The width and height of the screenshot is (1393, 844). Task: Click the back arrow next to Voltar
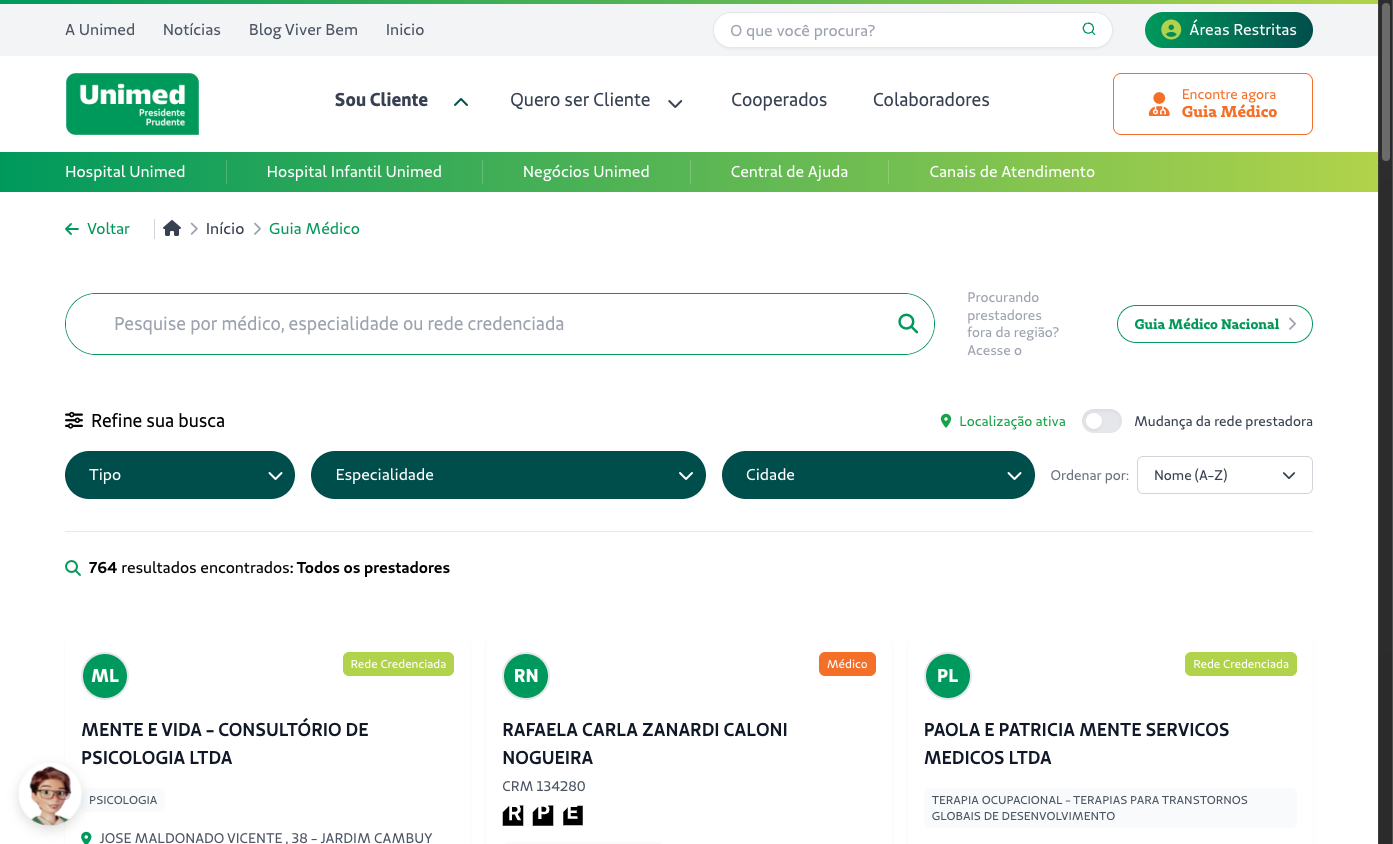70,228
